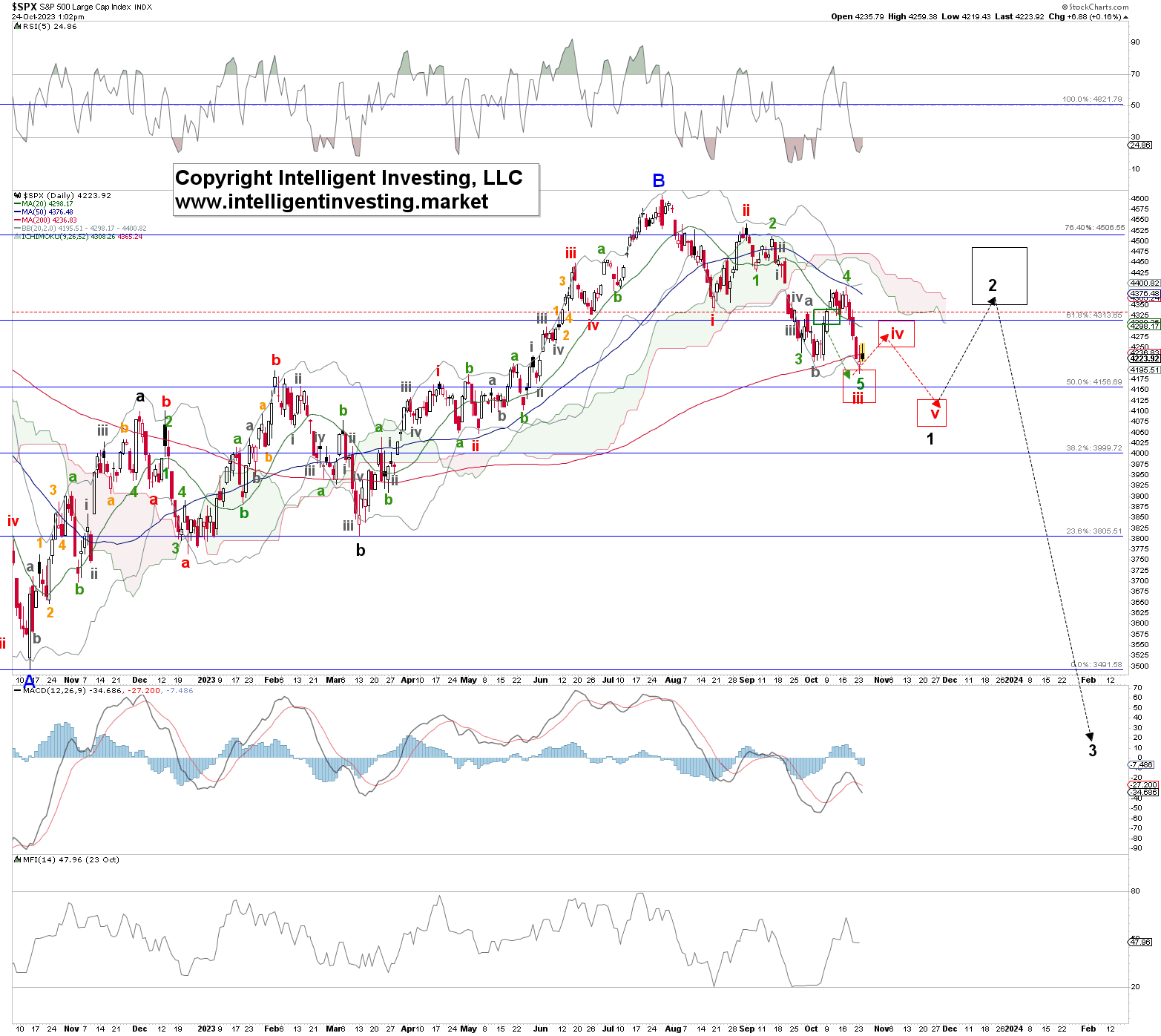Click the MA(200) 4236.83 legend text
The height and width of the screenshot is (1036, 1161).
pyautogui.click(x=49, y=220)
